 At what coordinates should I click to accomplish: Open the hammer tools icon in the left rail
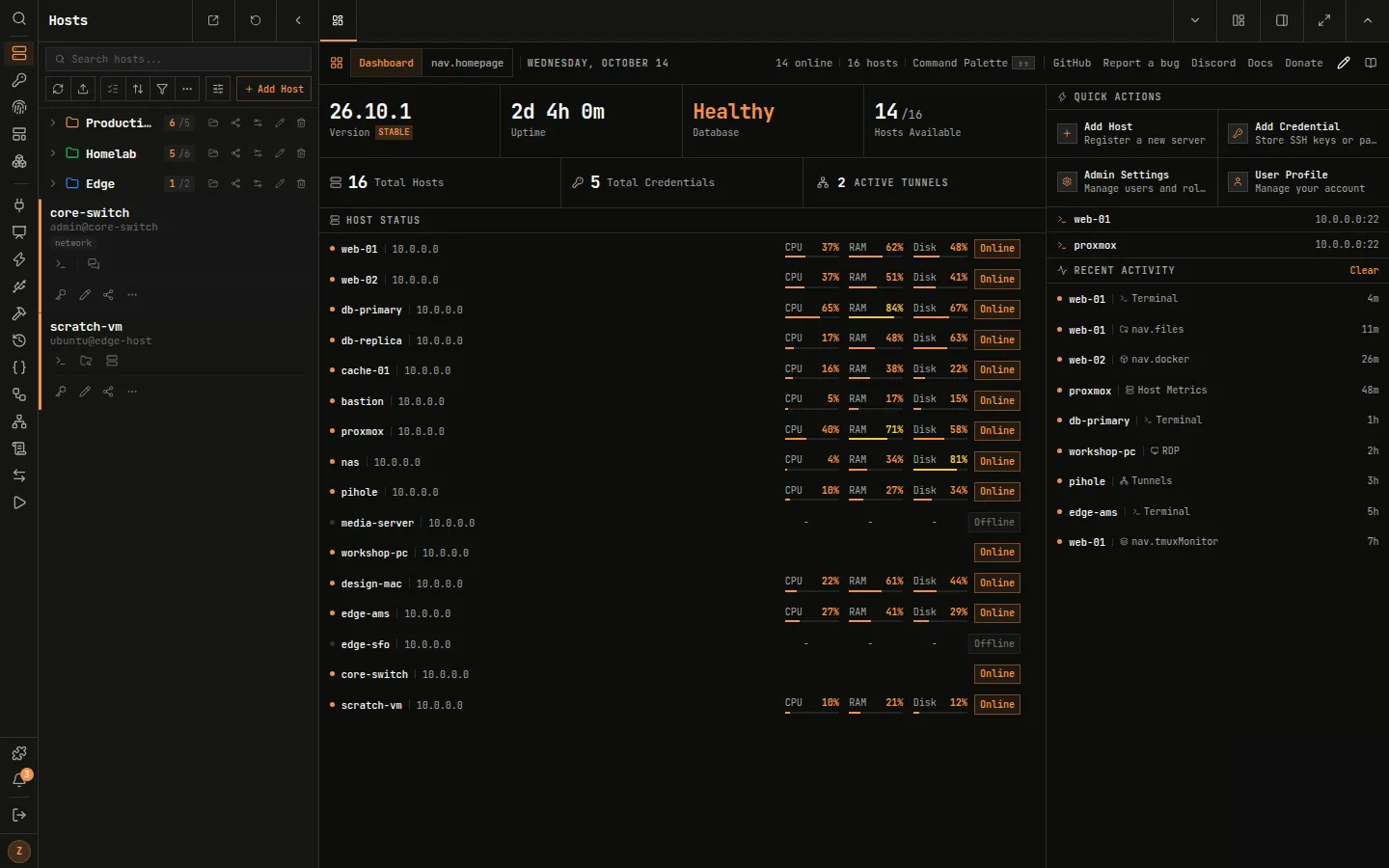[18, 313]
